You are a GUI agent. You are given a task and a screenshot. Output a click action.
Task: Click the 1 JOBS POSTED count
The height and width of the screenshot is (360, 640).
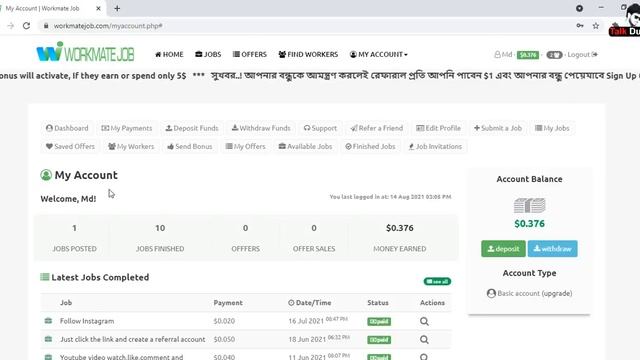point(74,228)
